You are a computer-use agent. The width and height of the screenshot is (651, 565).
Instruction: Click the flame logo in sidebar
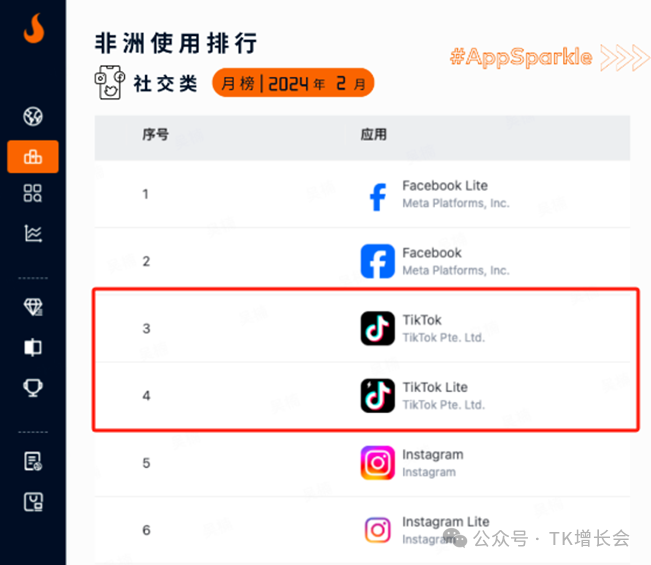point(34,28)
